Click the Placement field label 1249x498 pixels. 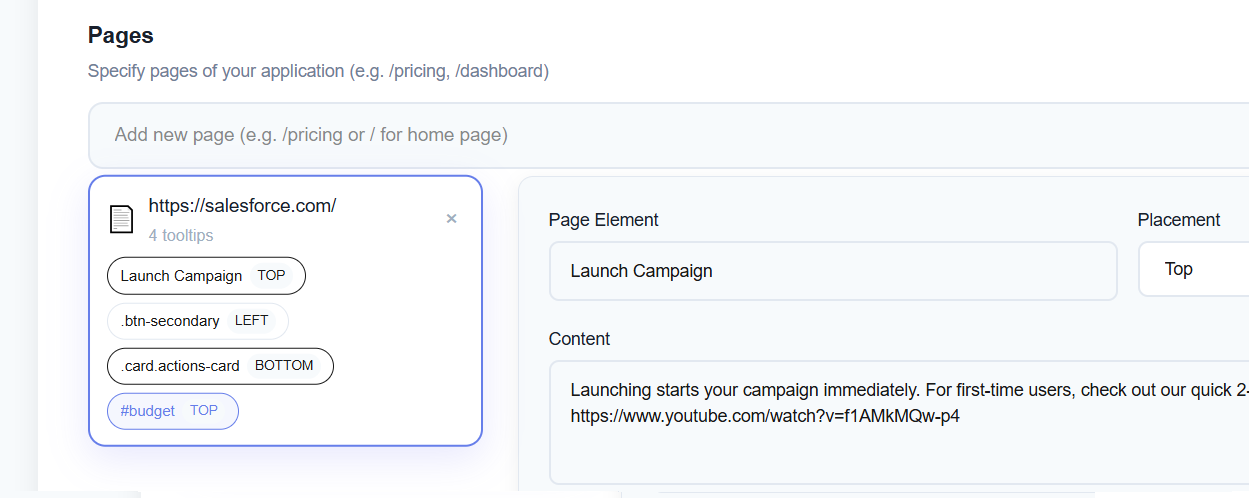pos(1178,220)
